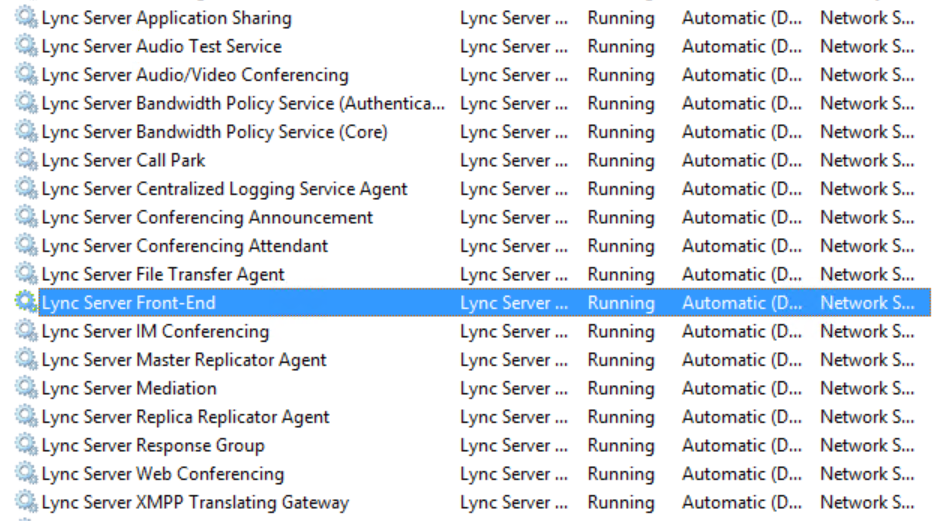Image resolution: width=932 pixels, height=527 pixels.
Task: Click Lync Server ... description of Master Replicator Agent
Action: pyautogui.click(x=514, y=361)
